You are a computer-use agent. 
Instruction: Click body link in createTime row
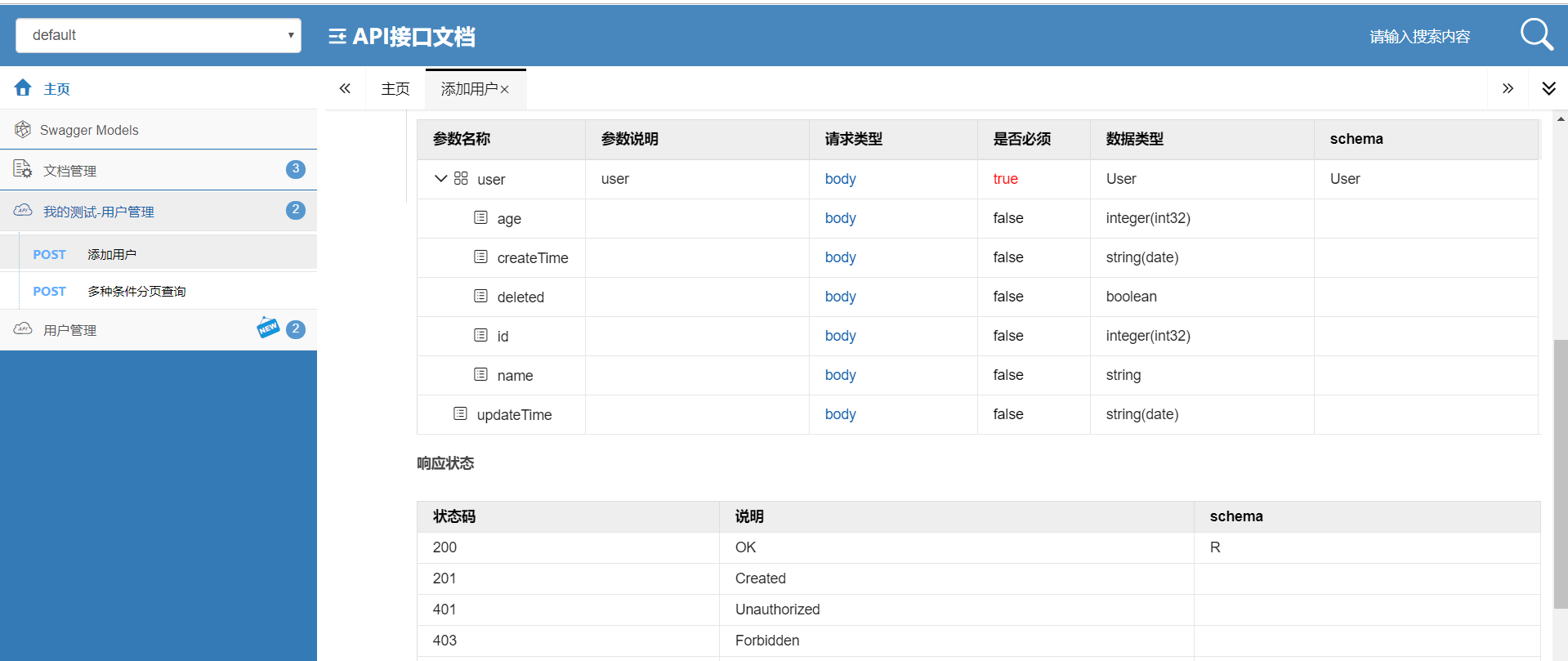840,257
